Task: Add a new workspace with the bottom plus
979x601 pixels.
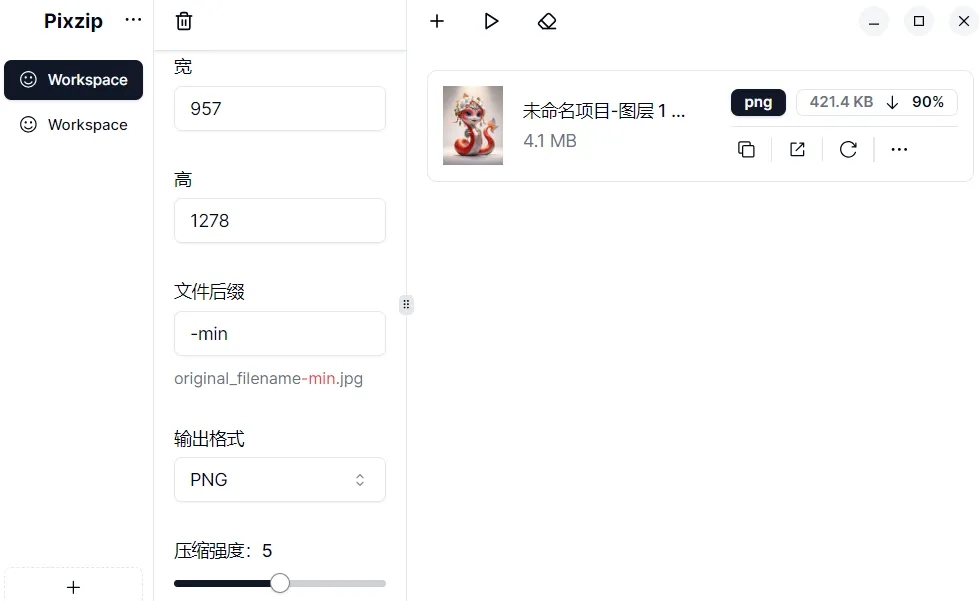Action: point(74,587)
